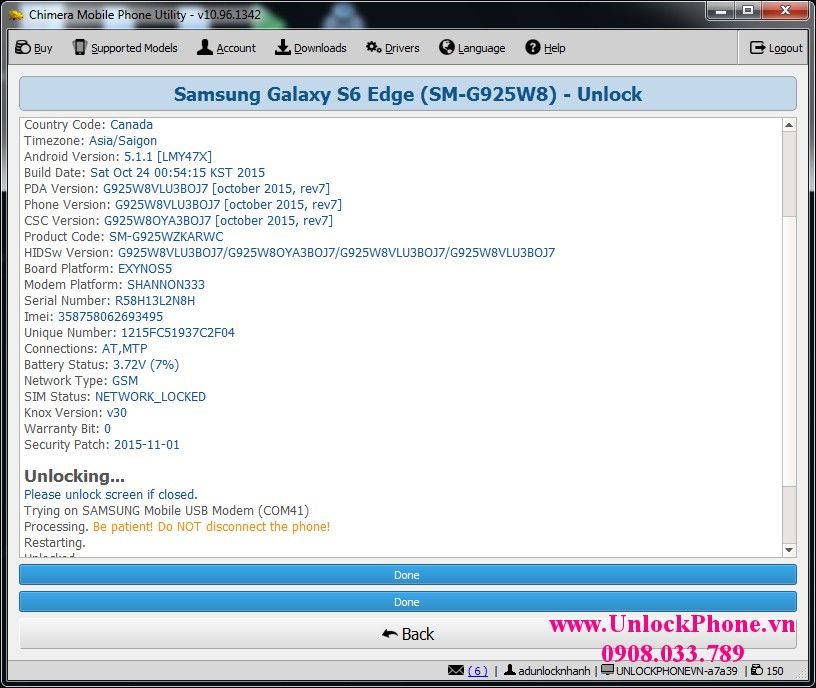Click the Language globe icon

(447, 48)
